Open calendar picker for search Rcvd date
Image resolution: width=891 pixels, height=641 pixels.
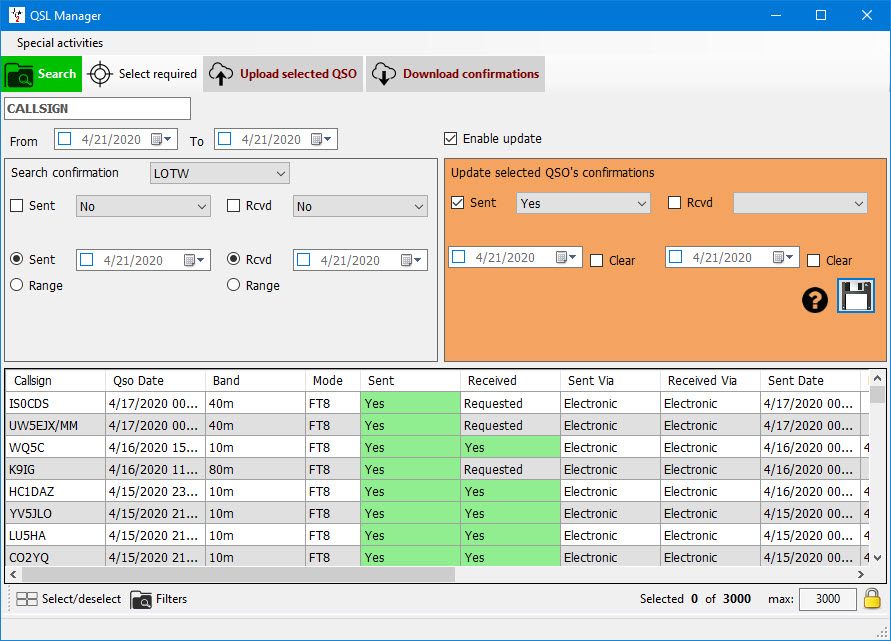pos(411,260)
